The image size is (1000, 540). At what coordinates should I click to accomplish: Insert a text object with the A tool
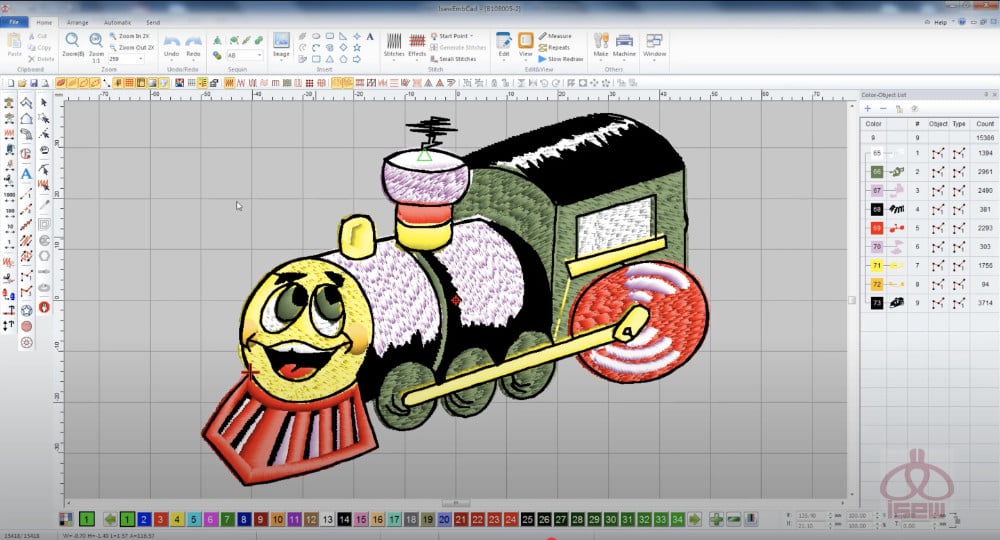369,37
